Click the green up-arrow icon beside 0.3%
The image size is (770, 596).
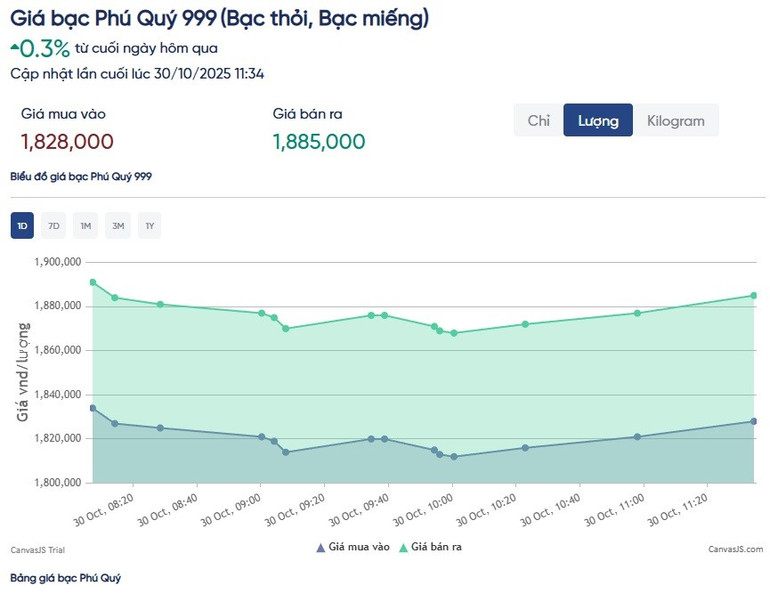point(15,45)
